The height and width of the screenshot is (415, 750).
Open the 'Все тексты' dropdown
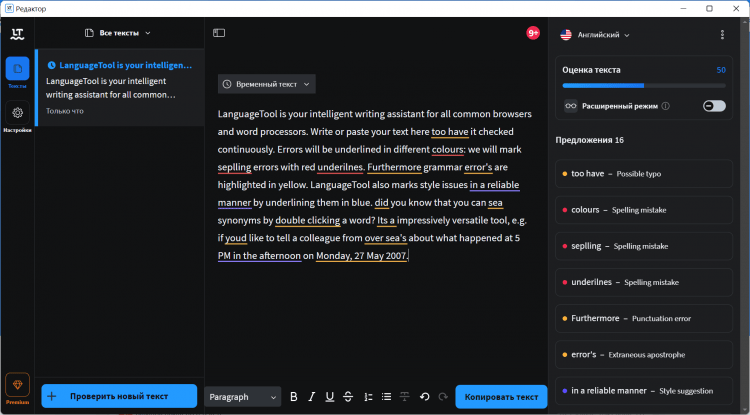pos(118,33)
